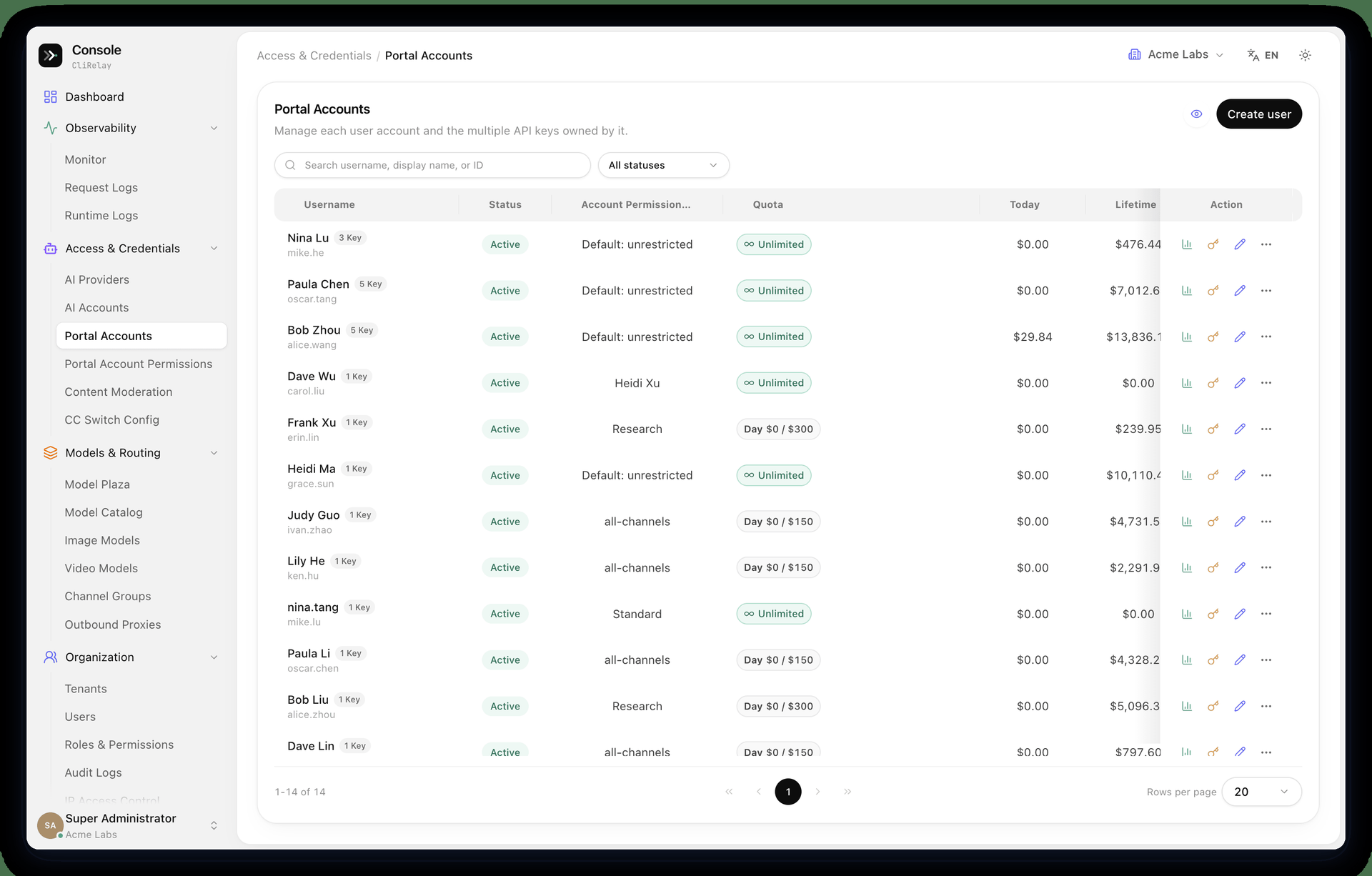Click the Create user button
The height and width of the screenshot is (876, 1372).
(x=1259, y=114)
